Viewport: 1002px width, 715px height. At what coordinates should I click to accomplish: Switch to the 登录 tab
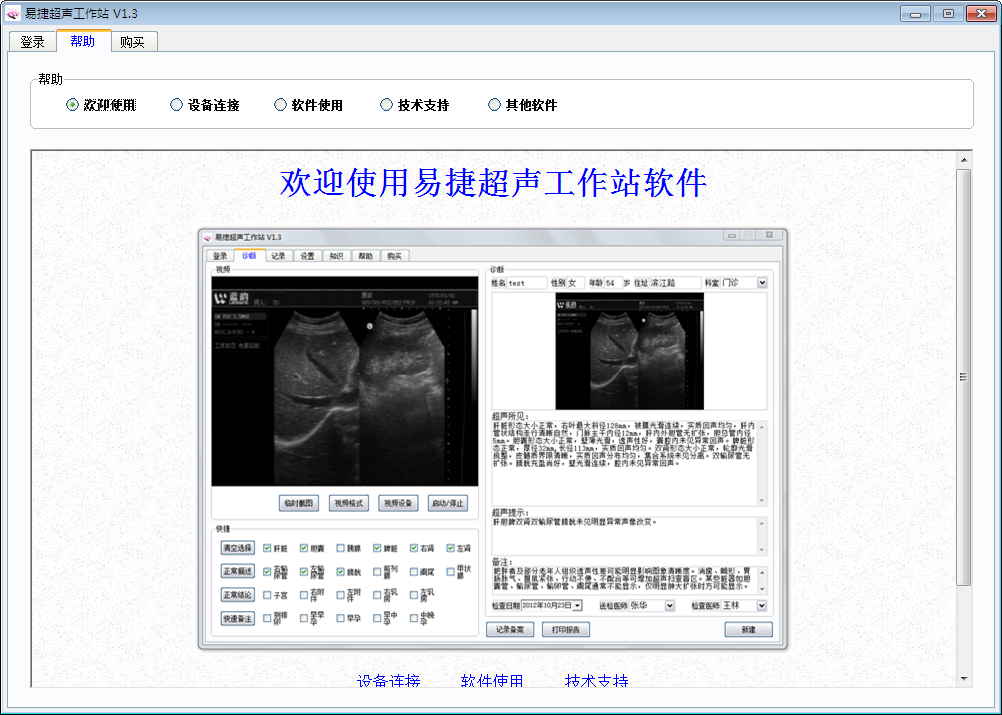click(32, 42)
